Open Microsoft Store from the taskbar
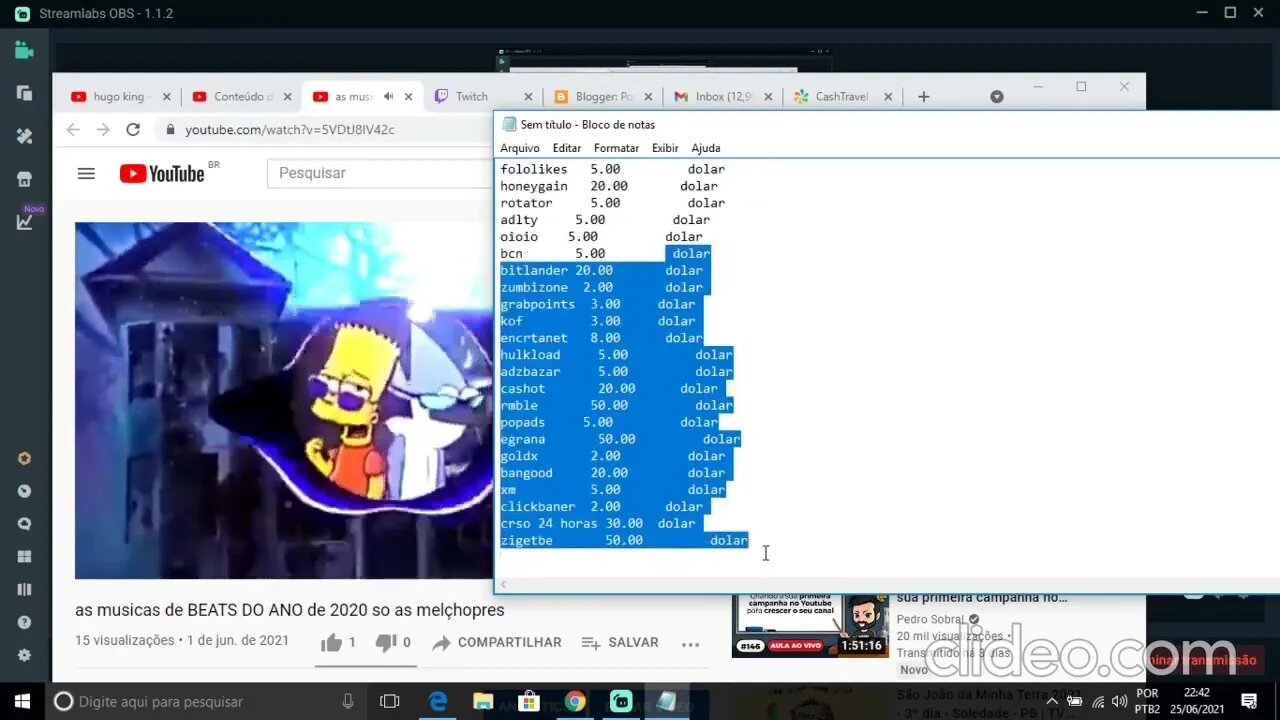This screenshot has width=1280, height=720. (529, 701)
